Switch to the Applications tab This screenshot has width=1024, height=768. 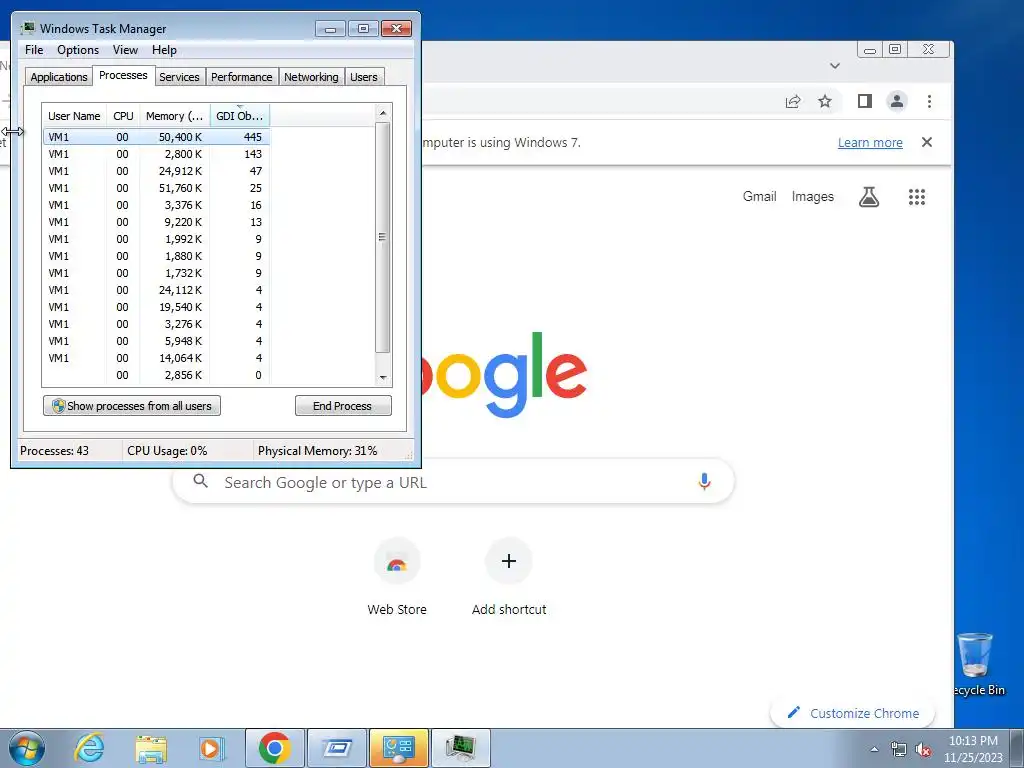point(59,77)
